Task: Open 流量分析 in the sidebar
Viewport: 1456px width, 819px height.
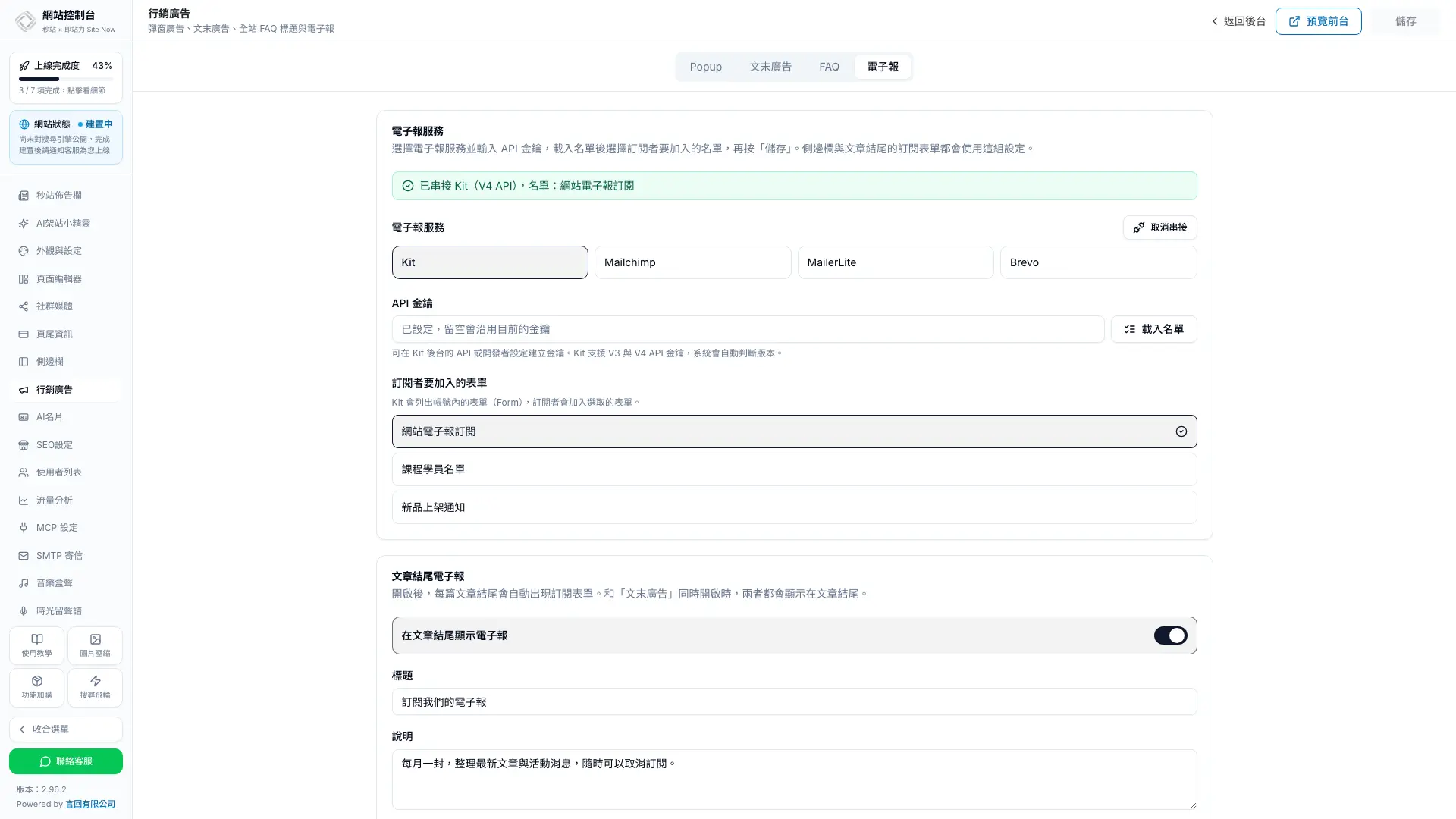Action: point(66,500)
